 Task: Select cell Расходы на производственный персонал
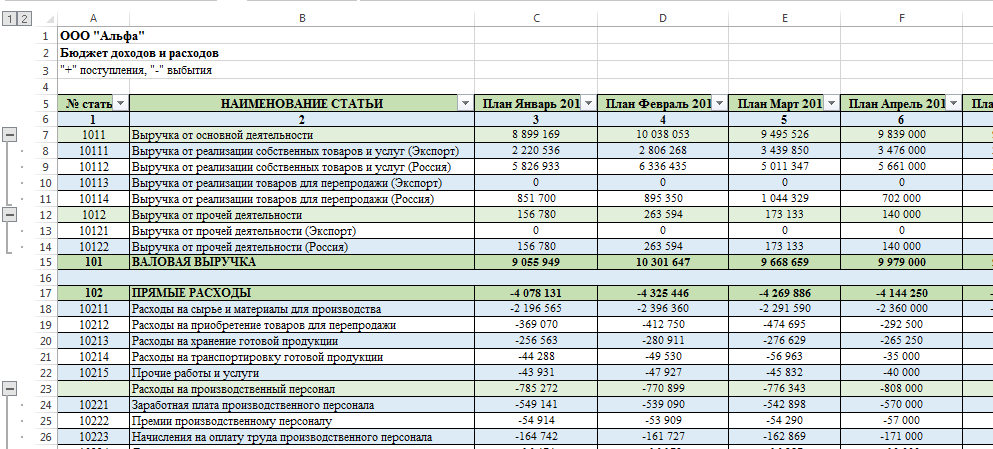(x=302, y=389)
